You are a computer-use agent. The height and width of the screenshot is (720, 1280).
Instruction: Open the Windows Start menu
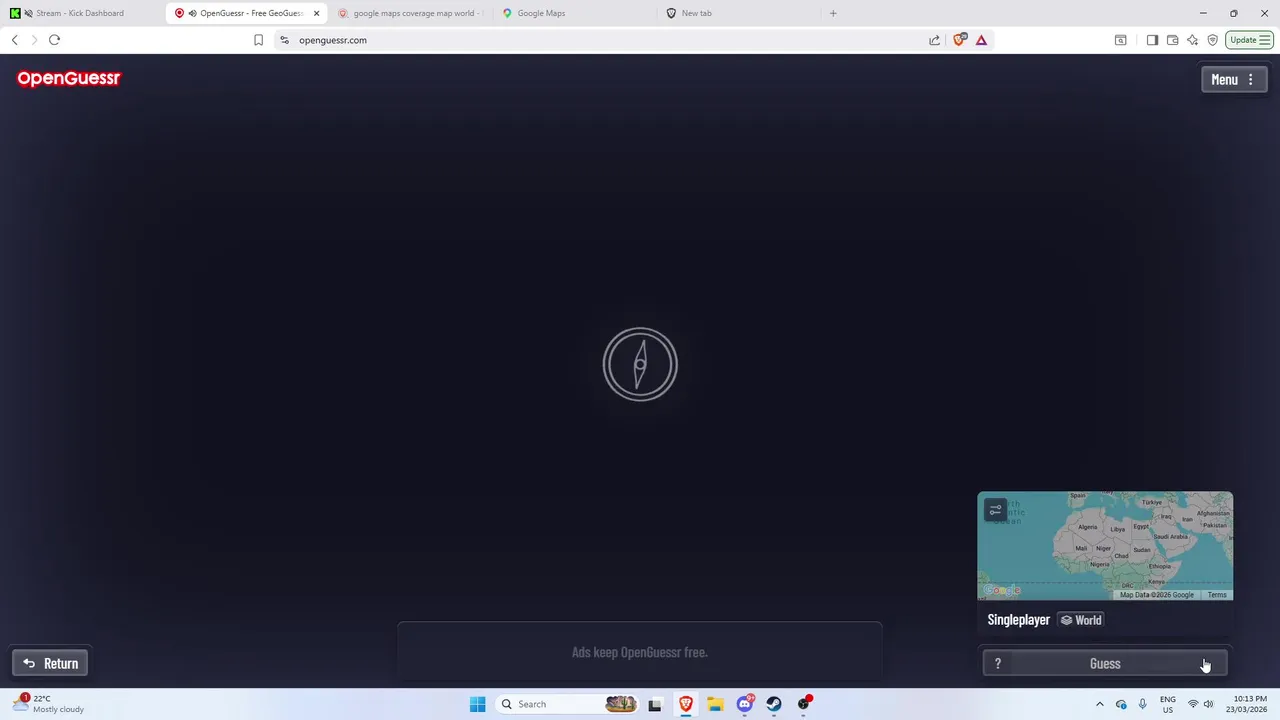pos(477,704)
